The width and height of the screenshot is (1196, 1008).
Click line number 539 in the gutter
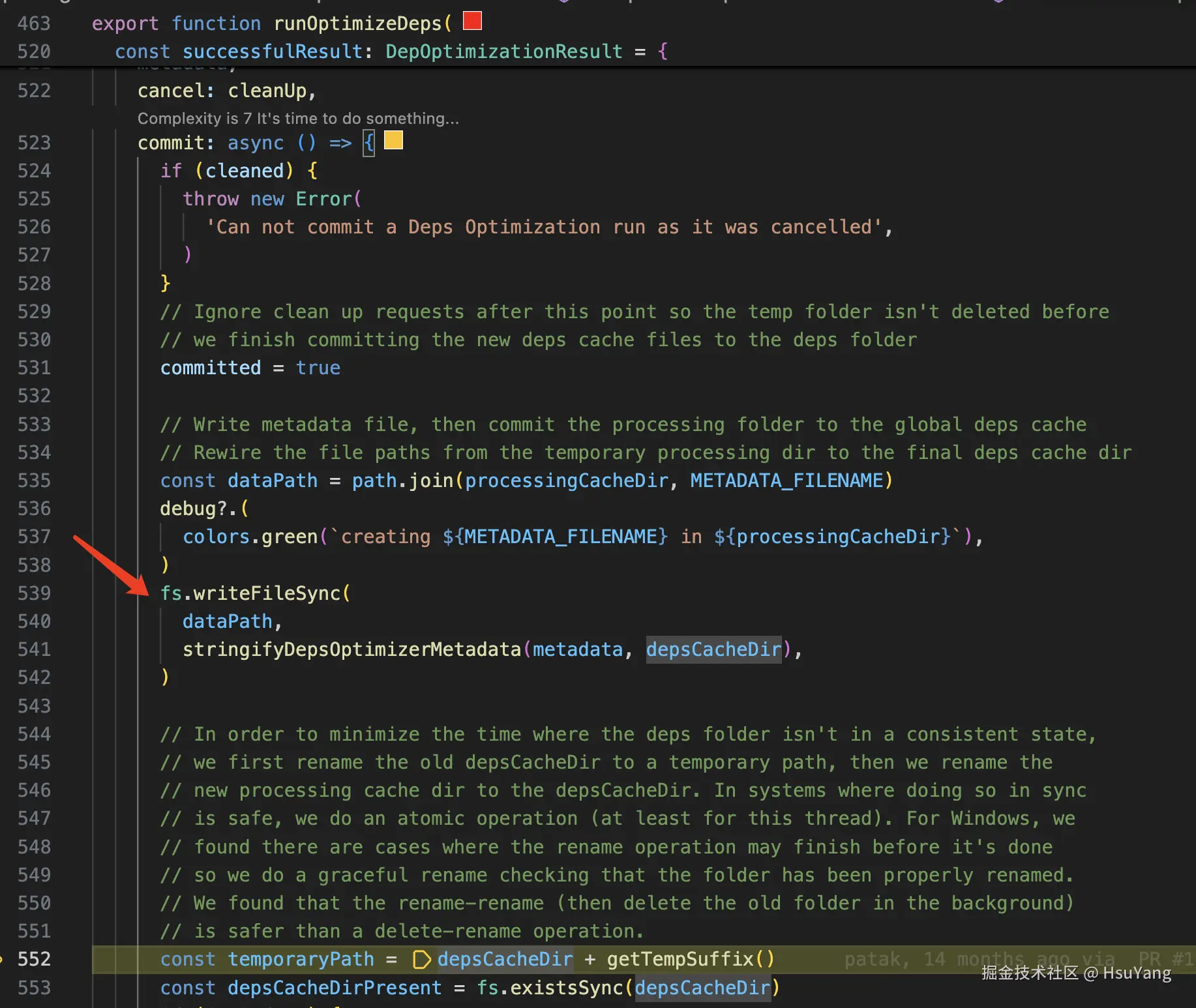click(34, 593)
